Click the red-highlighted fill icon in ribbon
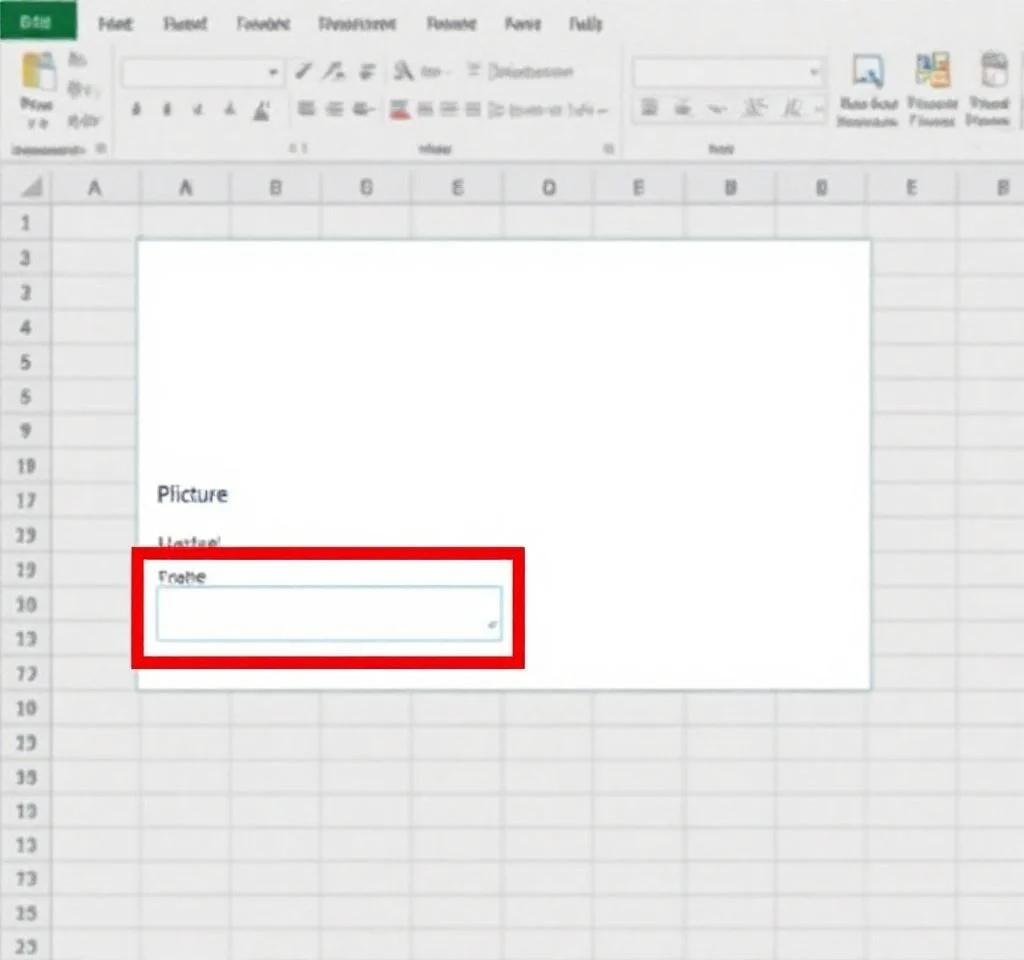The height and width of the screenshot is (960, 1024). click(400, 109)
